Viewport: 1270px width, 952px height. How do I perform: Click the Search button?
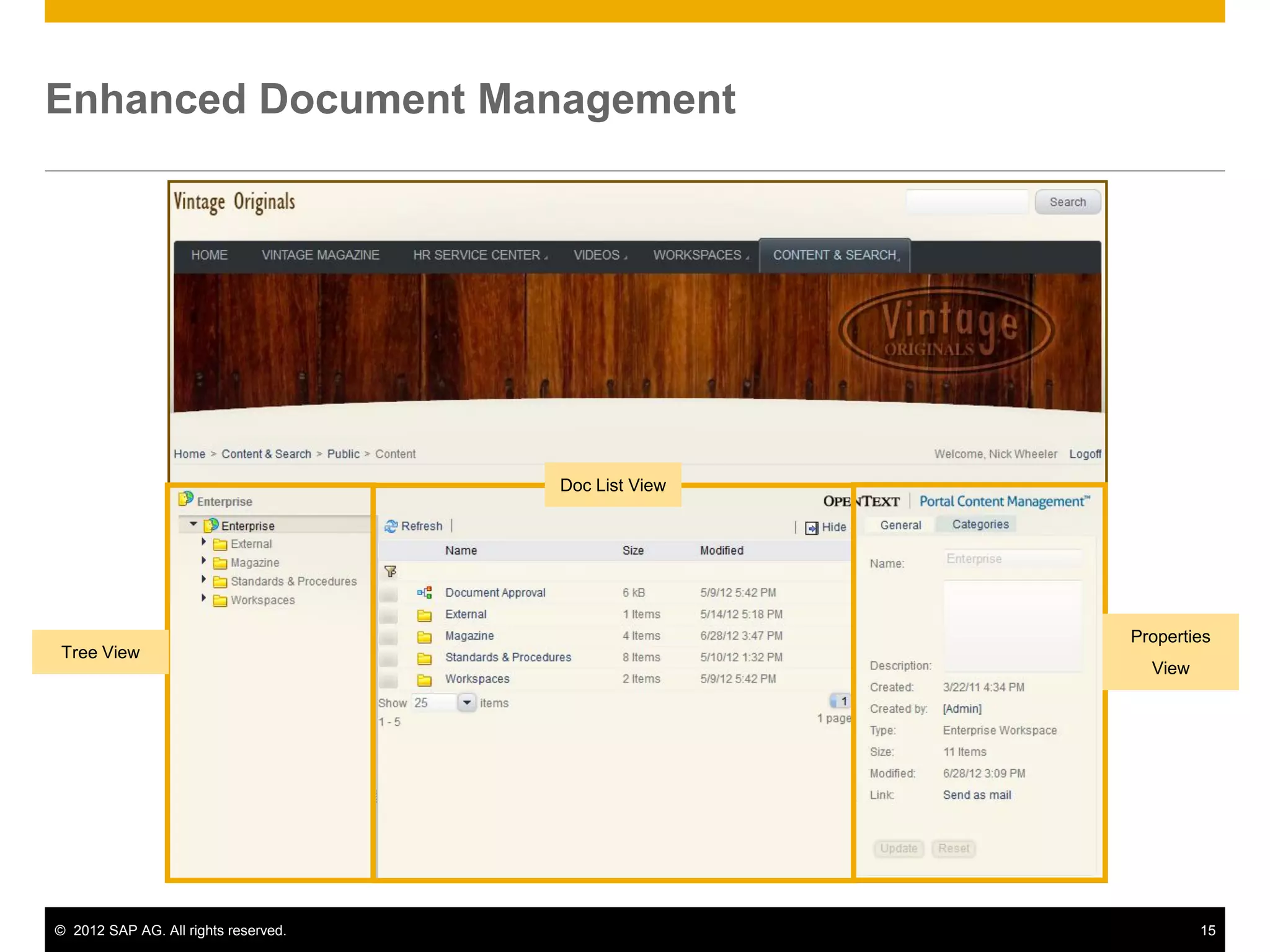click(x=1068, y=202)
